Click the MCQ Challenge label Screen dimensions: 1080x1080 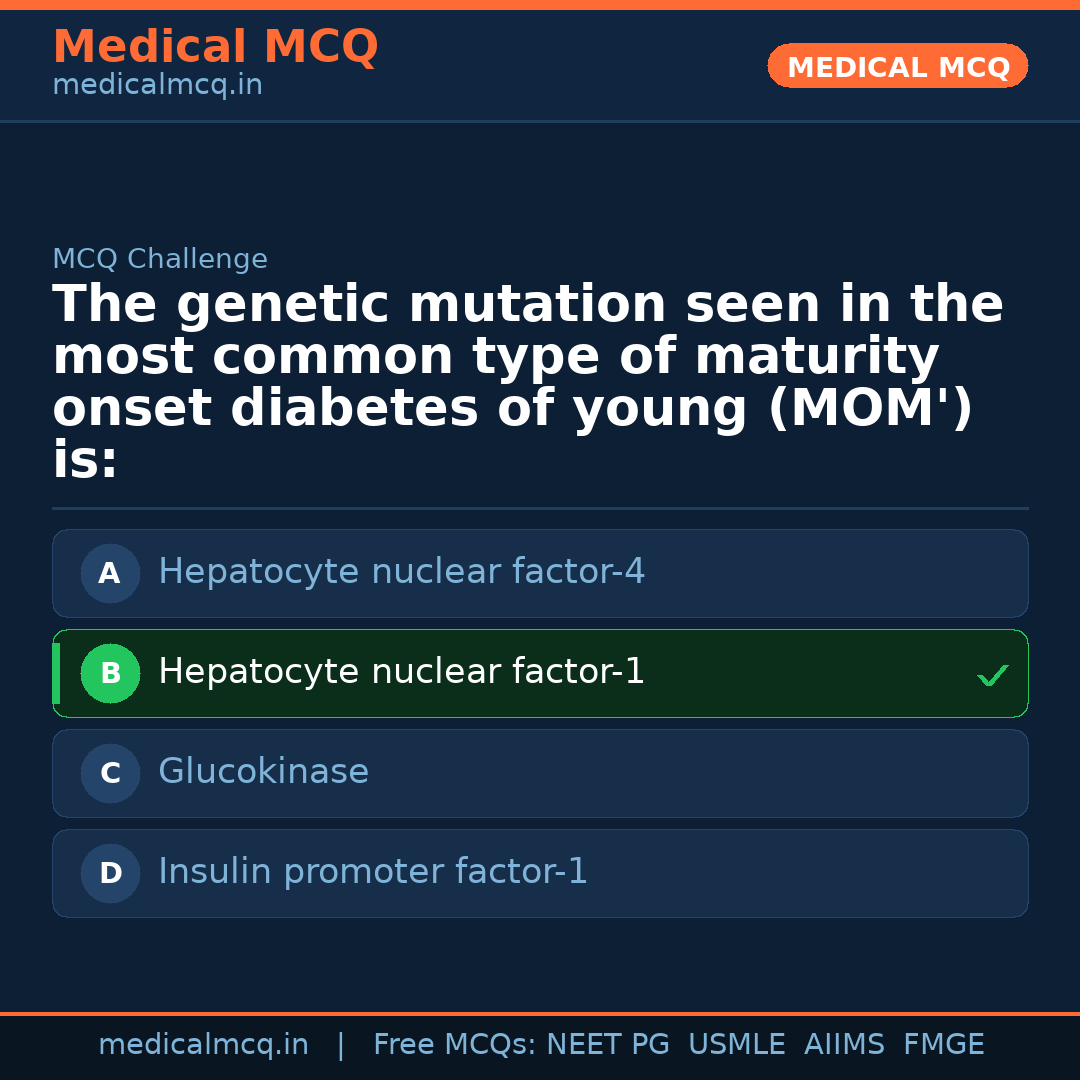160,260
